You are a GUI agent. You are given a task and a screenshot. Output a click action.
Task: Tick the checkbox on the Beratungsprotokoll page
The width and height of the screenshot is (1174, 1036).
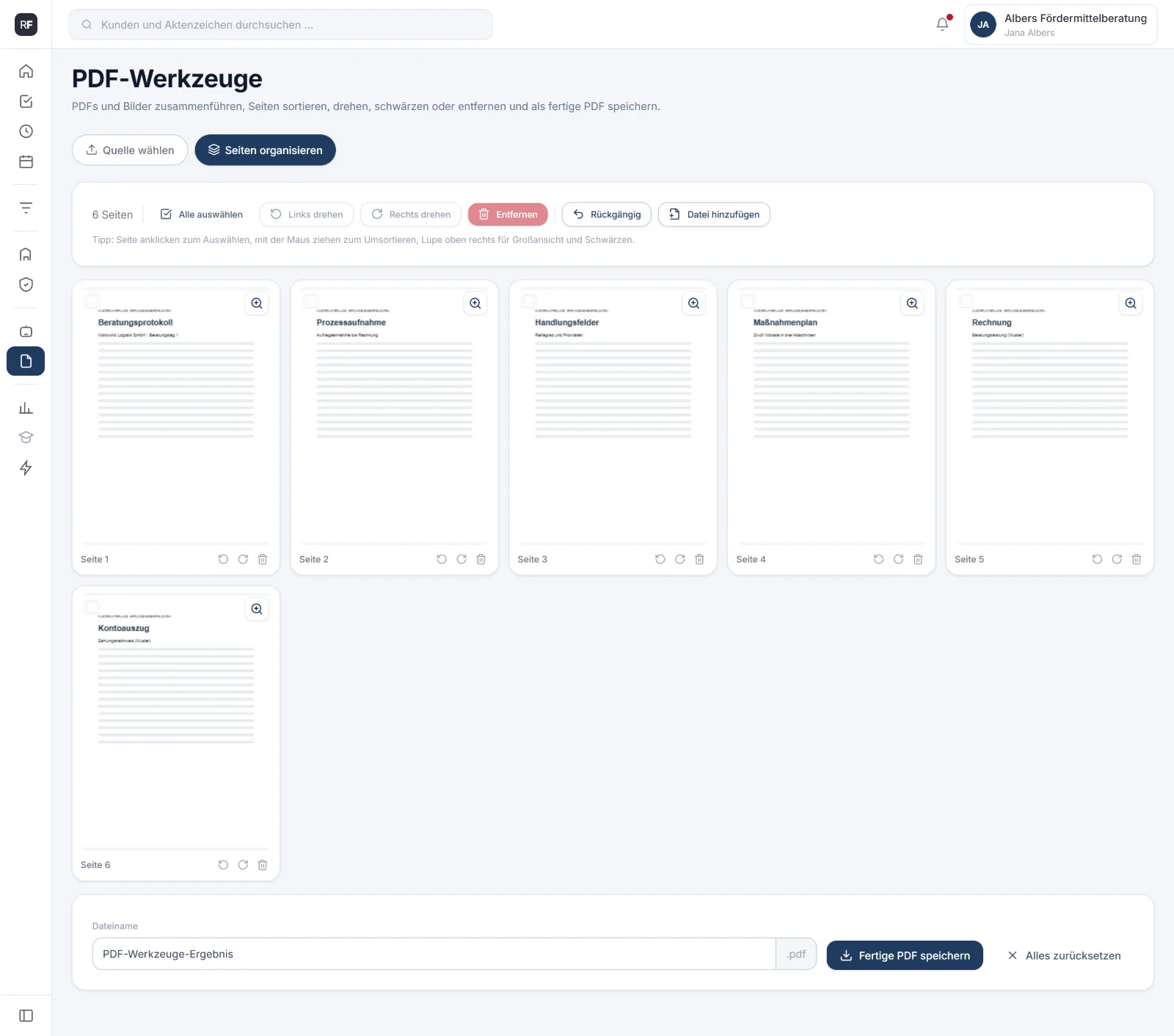click(92, 301)
